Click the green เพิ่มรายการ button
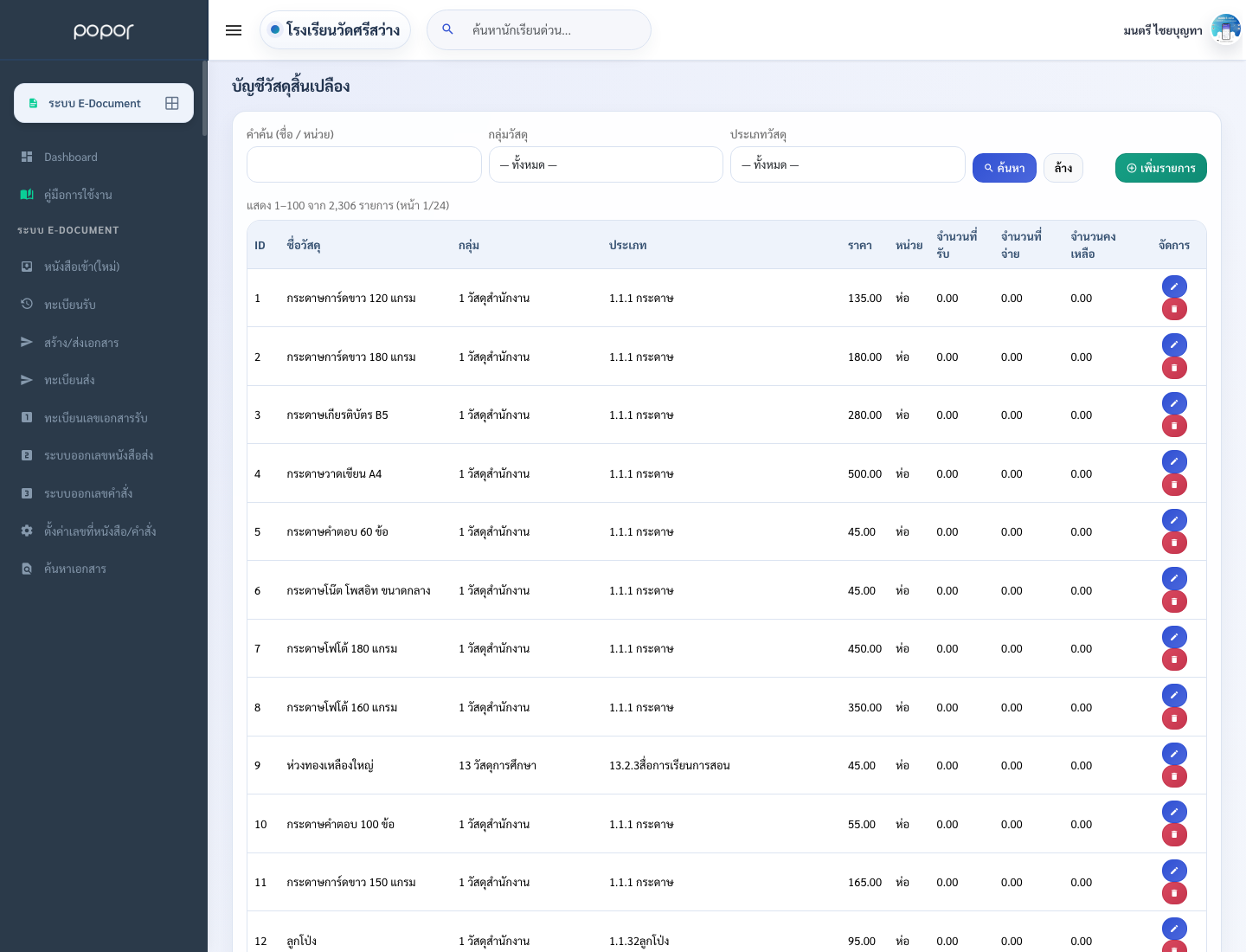This screenshot has width=1246, height=952. (x=1161, y=168)
